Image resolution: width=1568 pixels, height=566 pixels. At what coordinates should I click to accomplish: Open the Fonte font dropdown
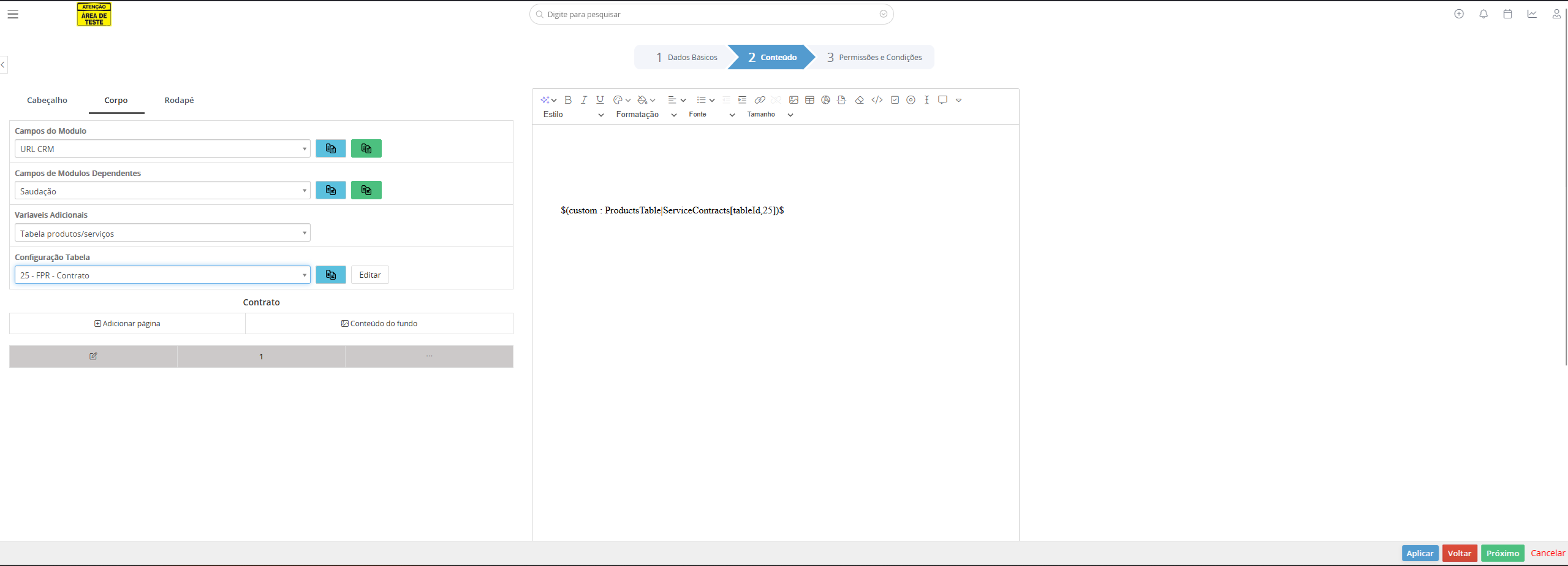point(711,115)
